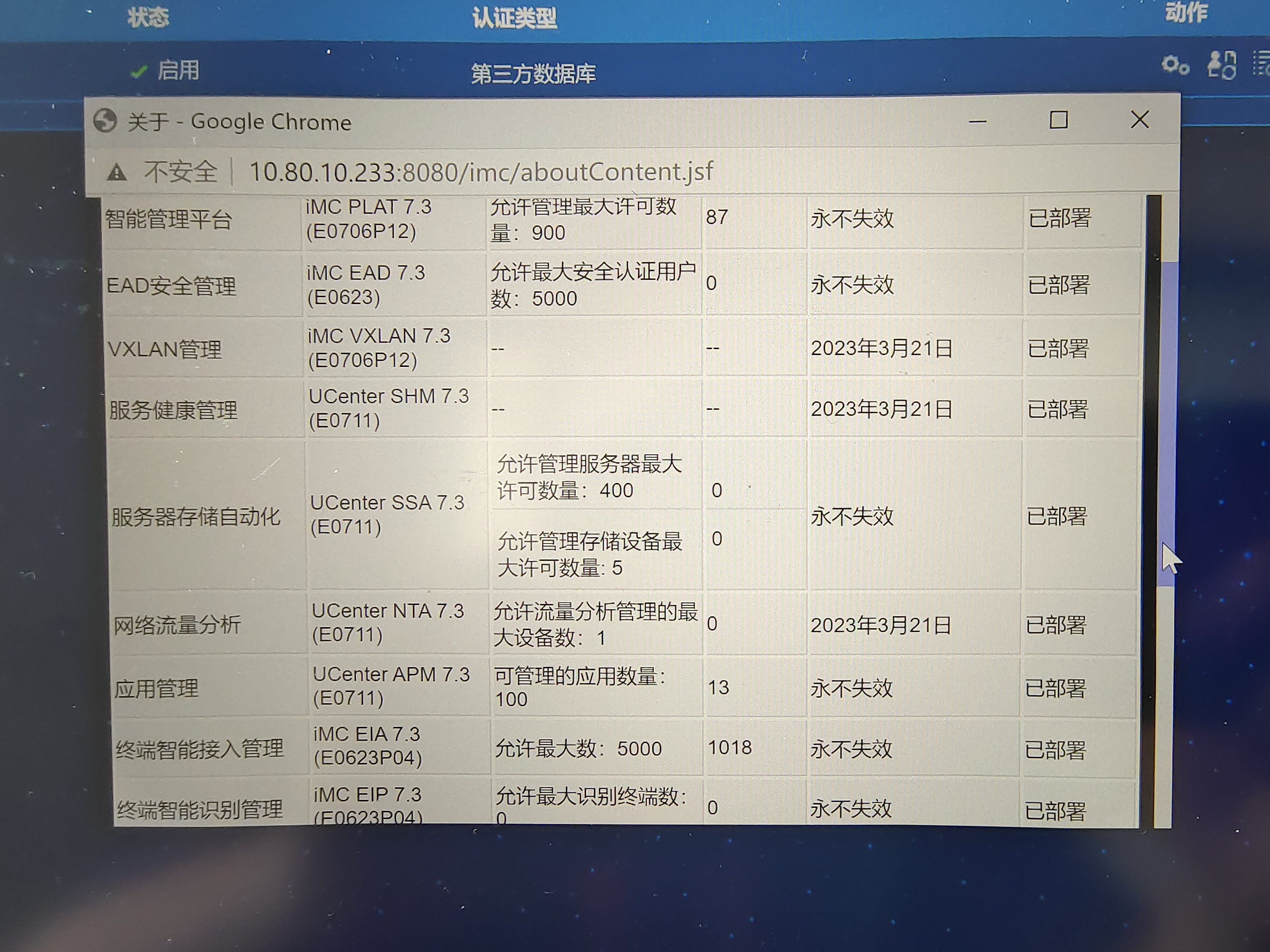Select the 智能管理平台 component cell
The height and width of the screenshot is (952, 1270).
[169, 219]
